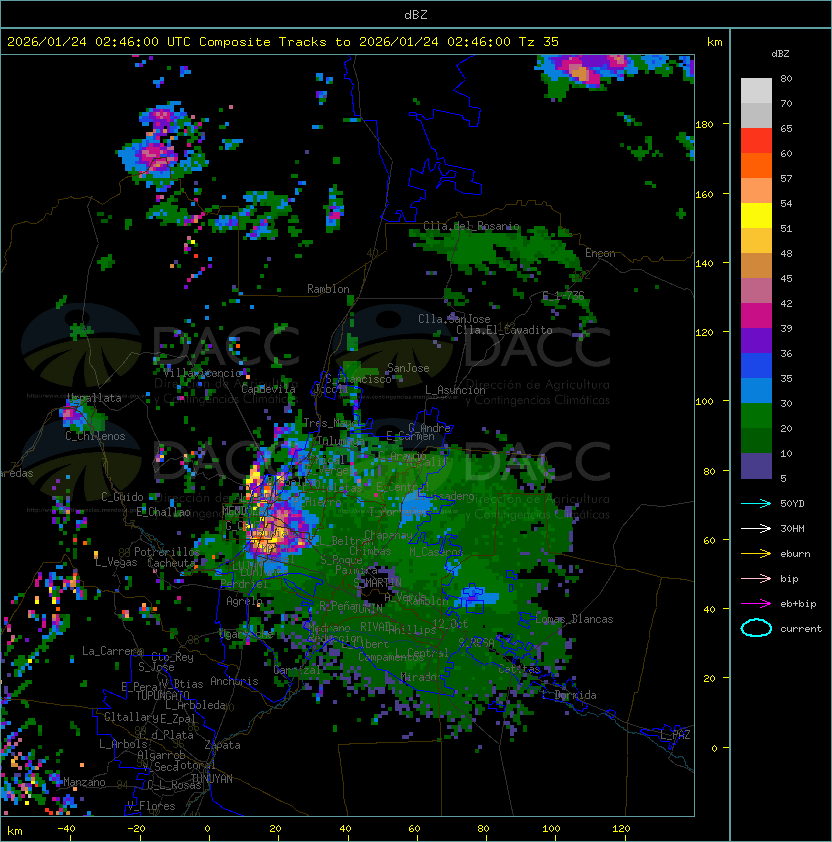This screenshot has height=842, width=832.
Task: Select red swatch between 65 and 60 dBZ
Action: tap(756, 141)
